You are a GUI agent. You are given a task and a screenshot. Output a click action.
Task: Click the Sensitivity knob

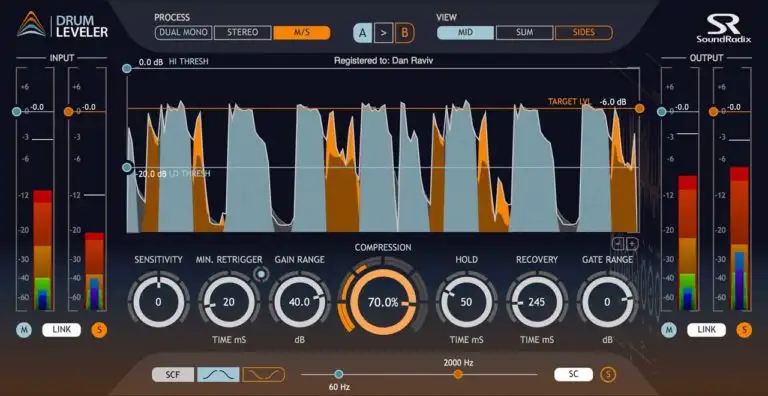158,302
